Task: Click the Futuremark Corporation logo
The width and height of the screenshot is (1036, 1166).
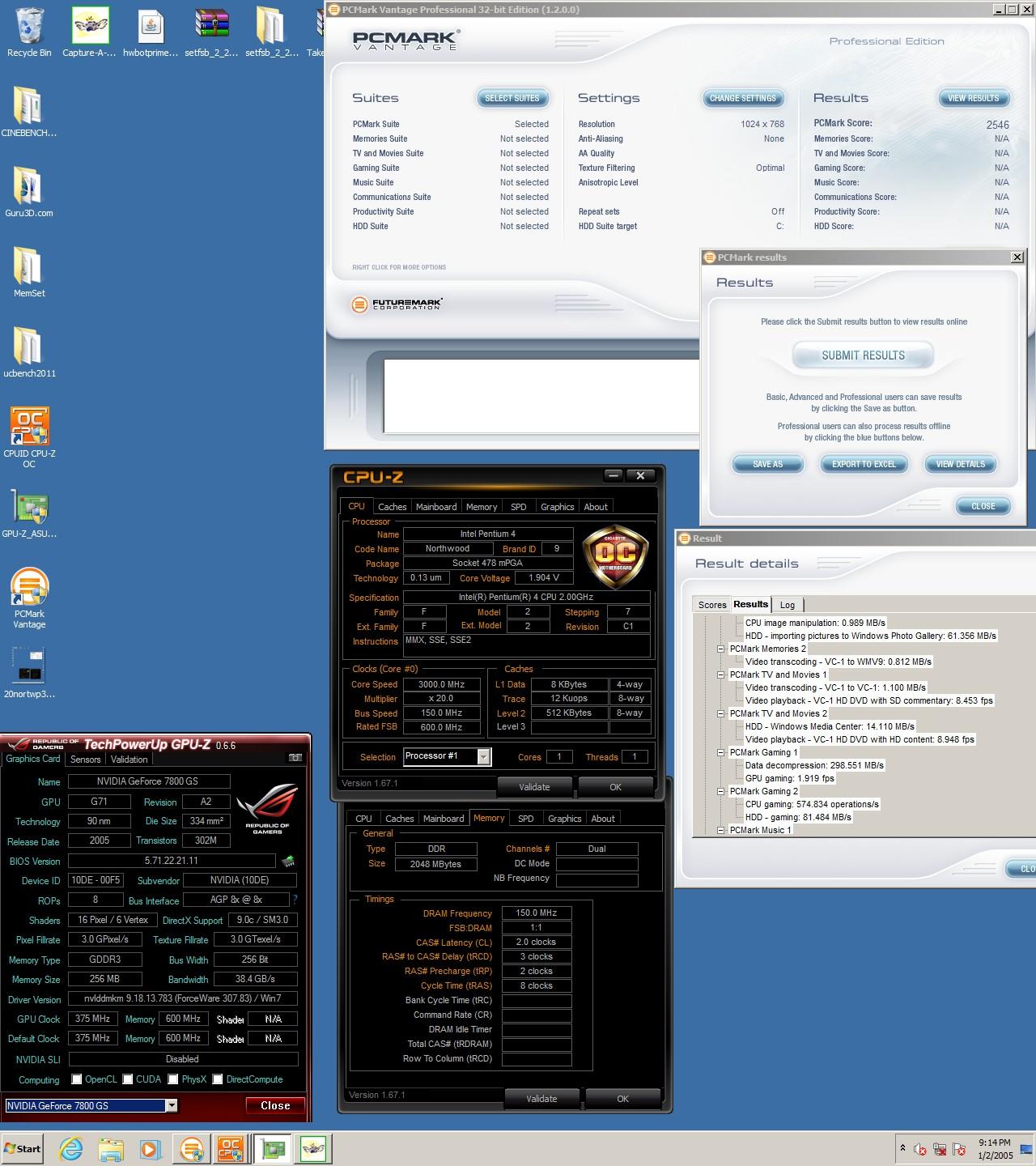Action: 397,304
